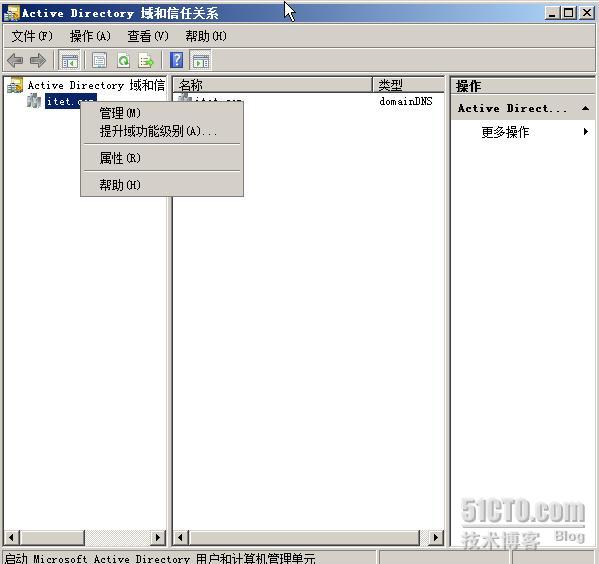Image resolution: width=599 pixels, height=564 pixels.
Task: Click the title bar application icon
Action: (x=11, y=13)
